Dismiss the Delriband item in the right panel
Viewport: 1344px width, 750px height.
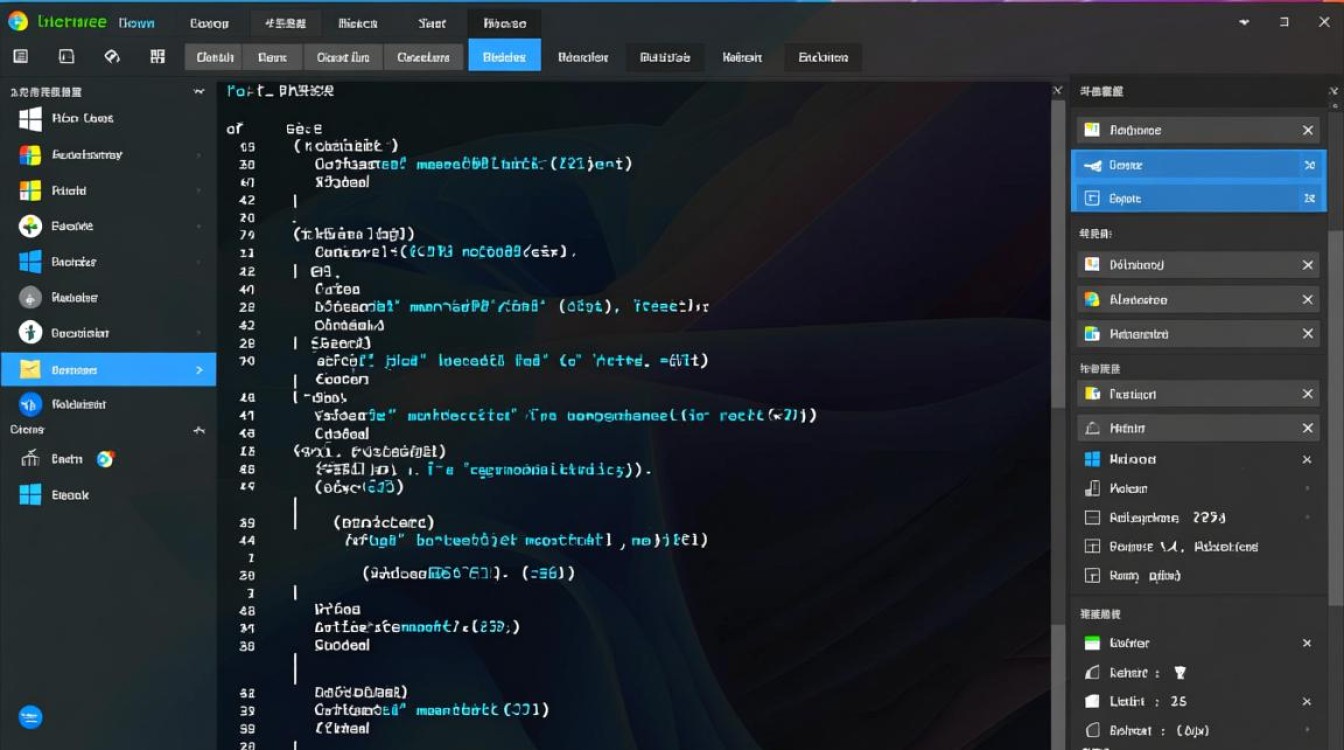[1308, 264]
